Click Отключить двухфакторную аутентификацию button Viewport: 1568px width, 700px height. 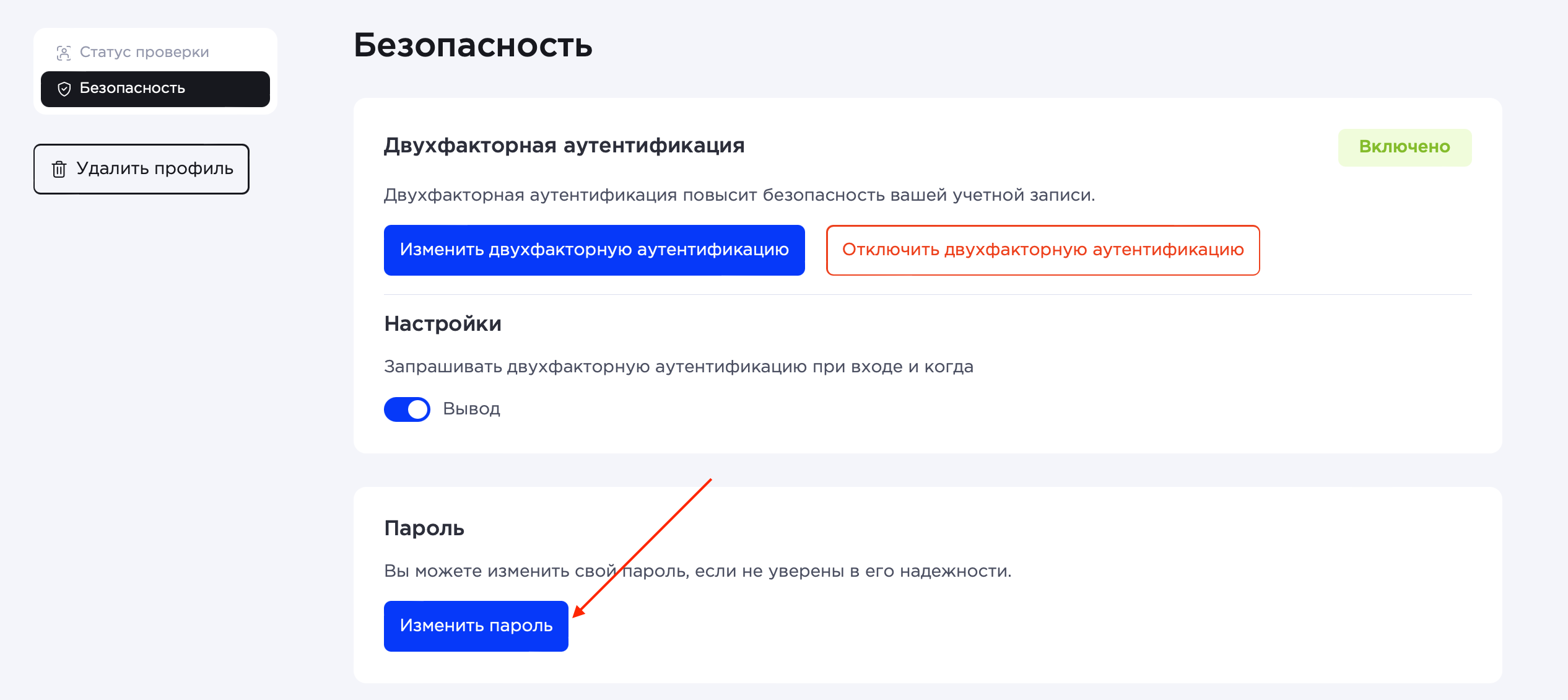pos(1042,250)
